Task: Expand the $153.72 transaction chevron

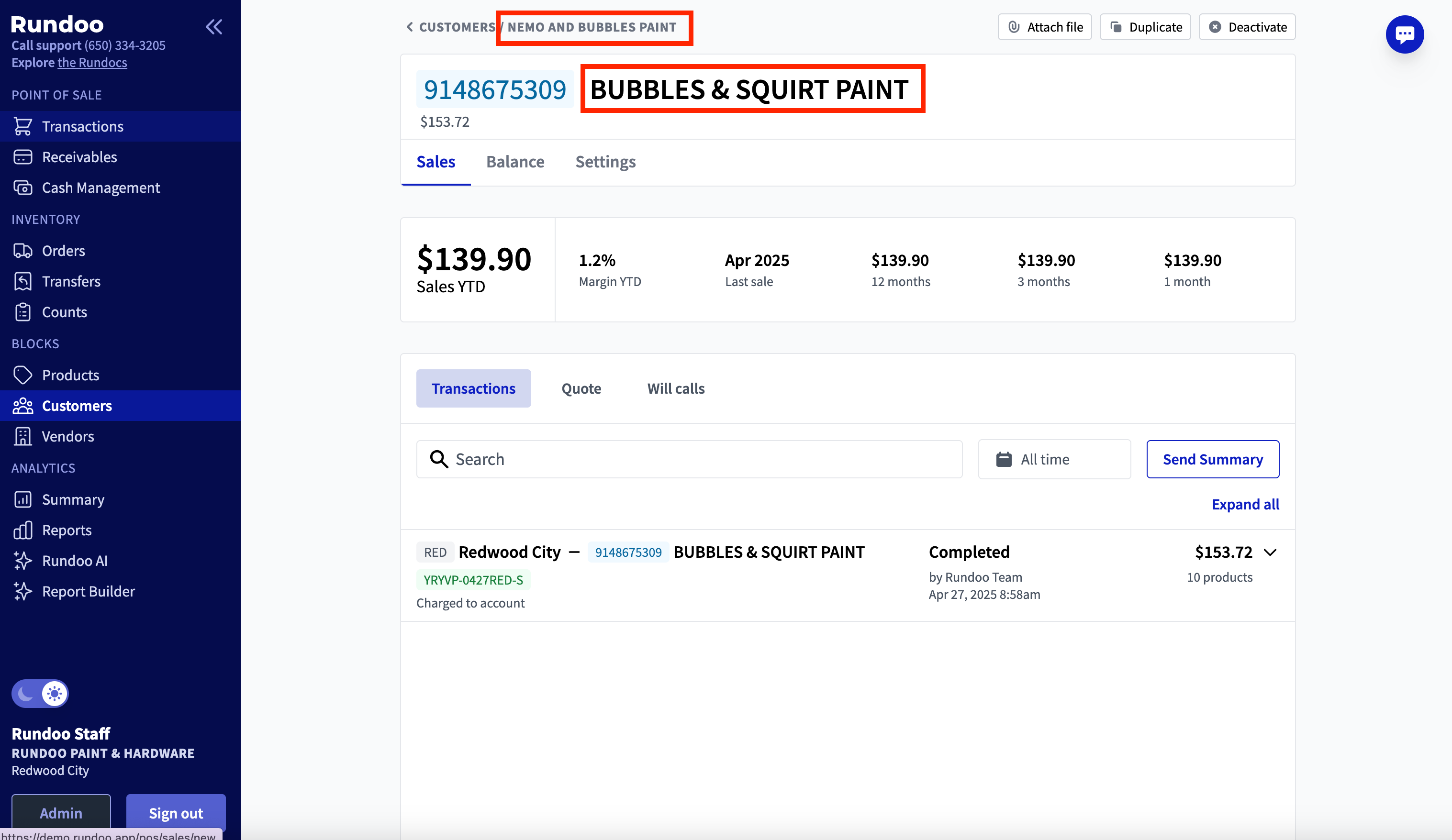Action: coord(1269,552)
